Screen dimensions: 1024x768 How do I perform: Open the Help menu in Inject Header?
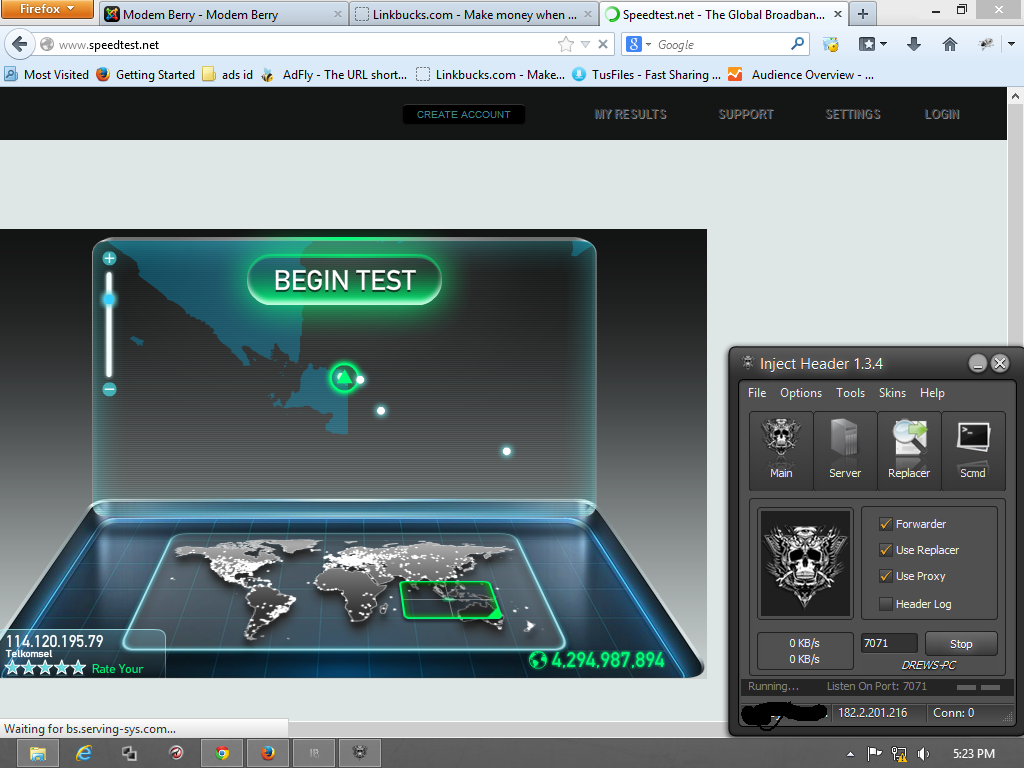pos(932,392)
